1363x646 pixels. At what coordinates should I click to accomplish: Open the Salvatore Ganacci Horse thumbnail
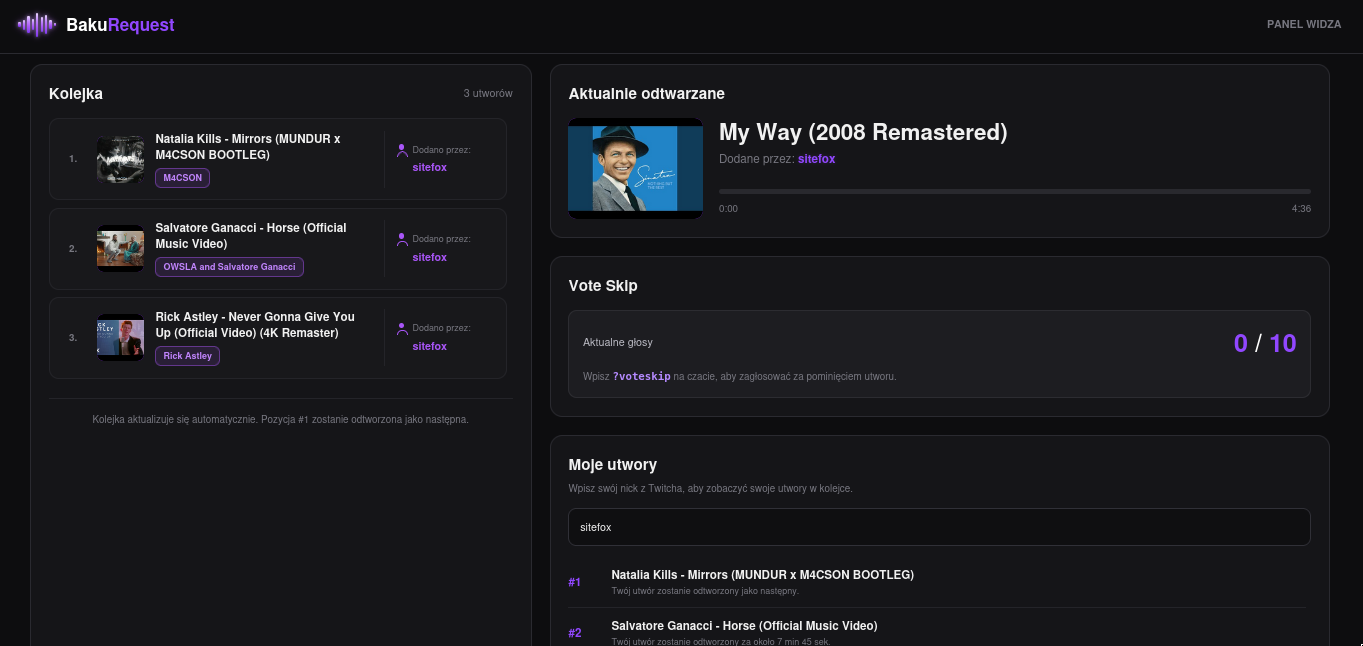coord(121,249)
